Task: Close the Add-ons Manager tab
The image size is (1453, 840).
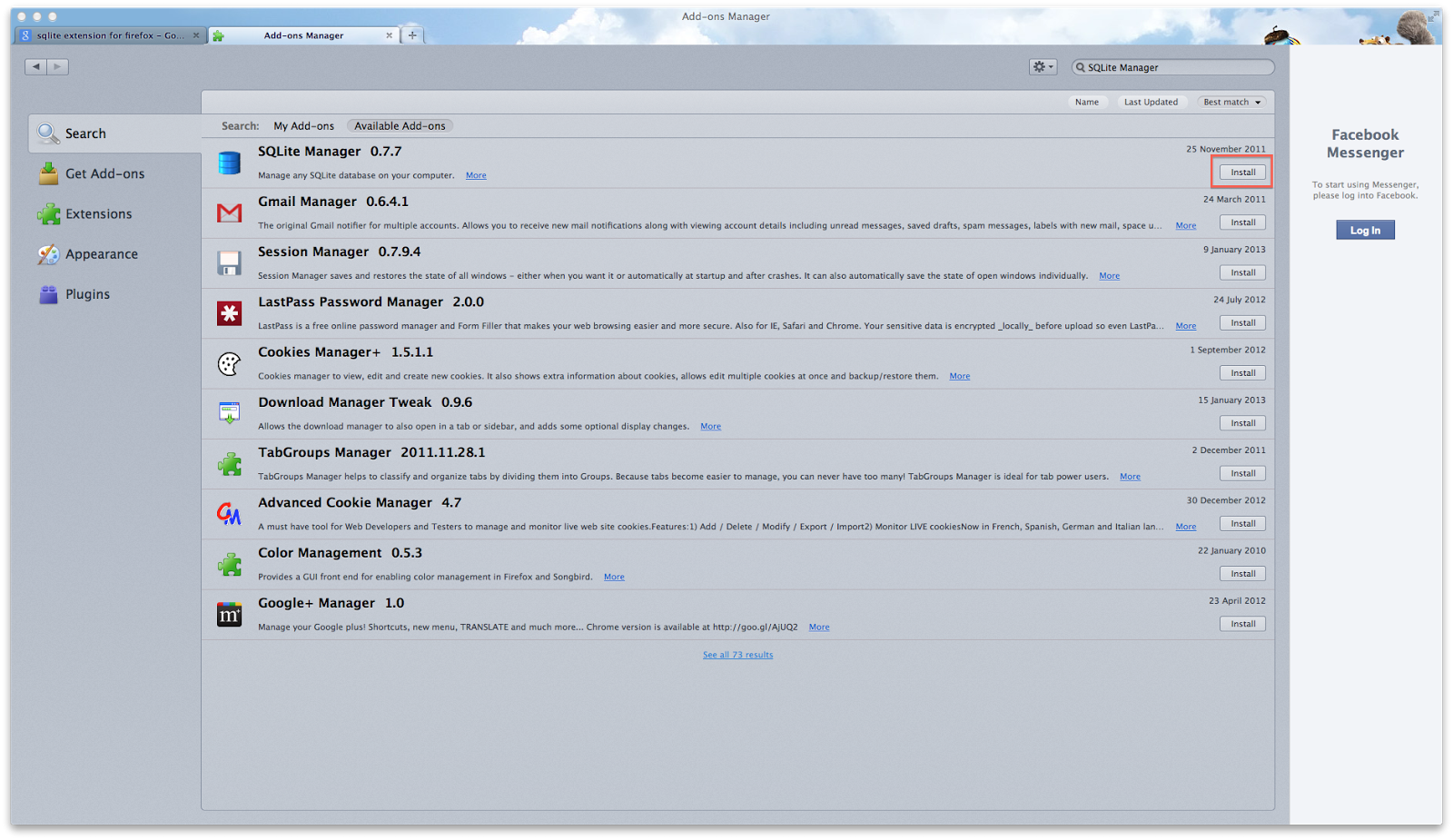Action: pos(389,35)
